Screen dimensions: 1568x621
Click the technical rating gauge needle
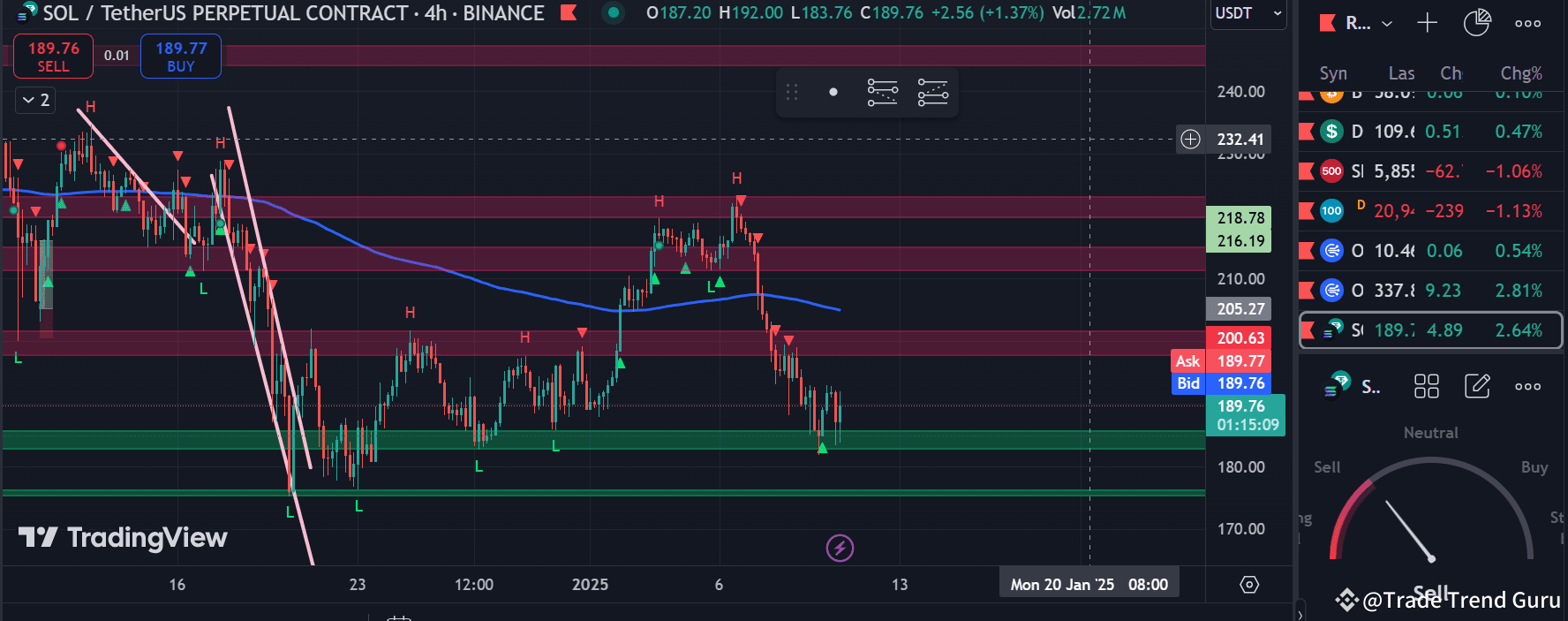click(1410, 532)
